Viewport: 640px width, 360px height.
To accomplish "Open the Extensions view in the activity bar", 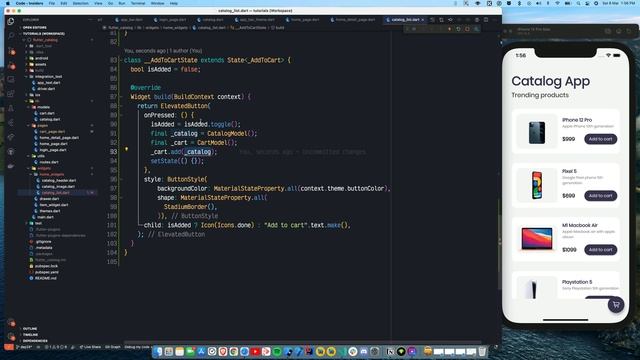I will point(11,94).
